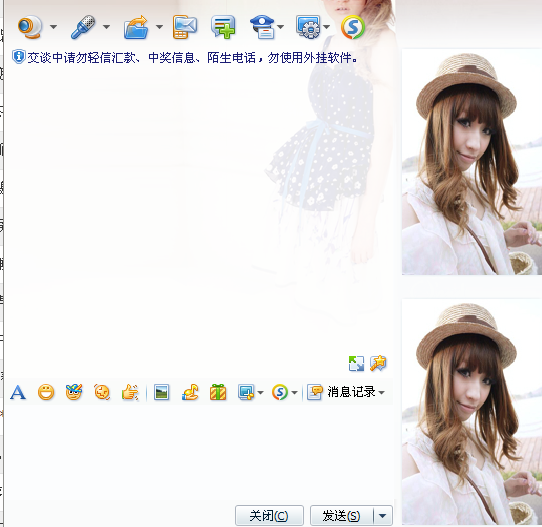Click the 关闭(C) button
This screenshot has width=542, height=527.
click(x=269, y=516)
